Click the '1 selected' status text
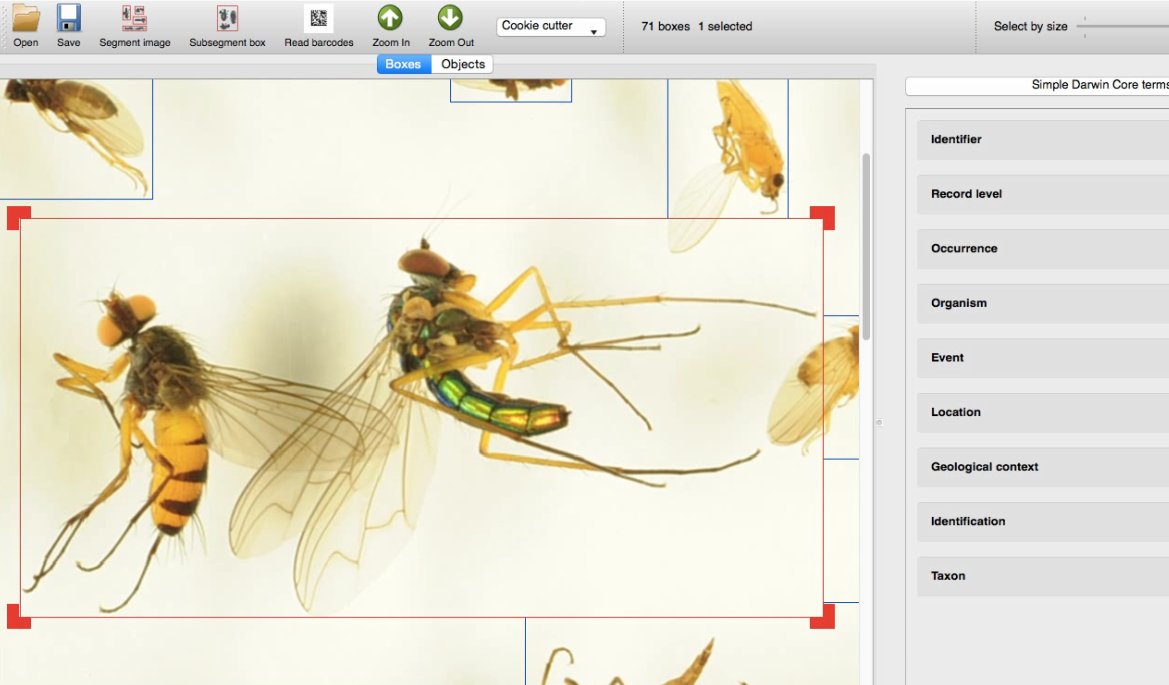1169x685 pixels. pyautogui.click(x=725, y=26)
